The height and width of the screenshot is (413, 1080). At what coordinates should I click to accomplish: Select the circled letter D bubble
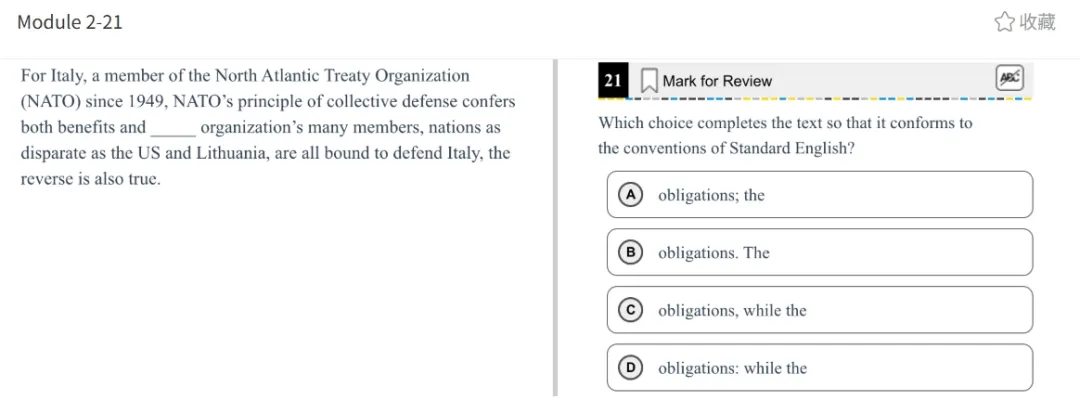630,368
